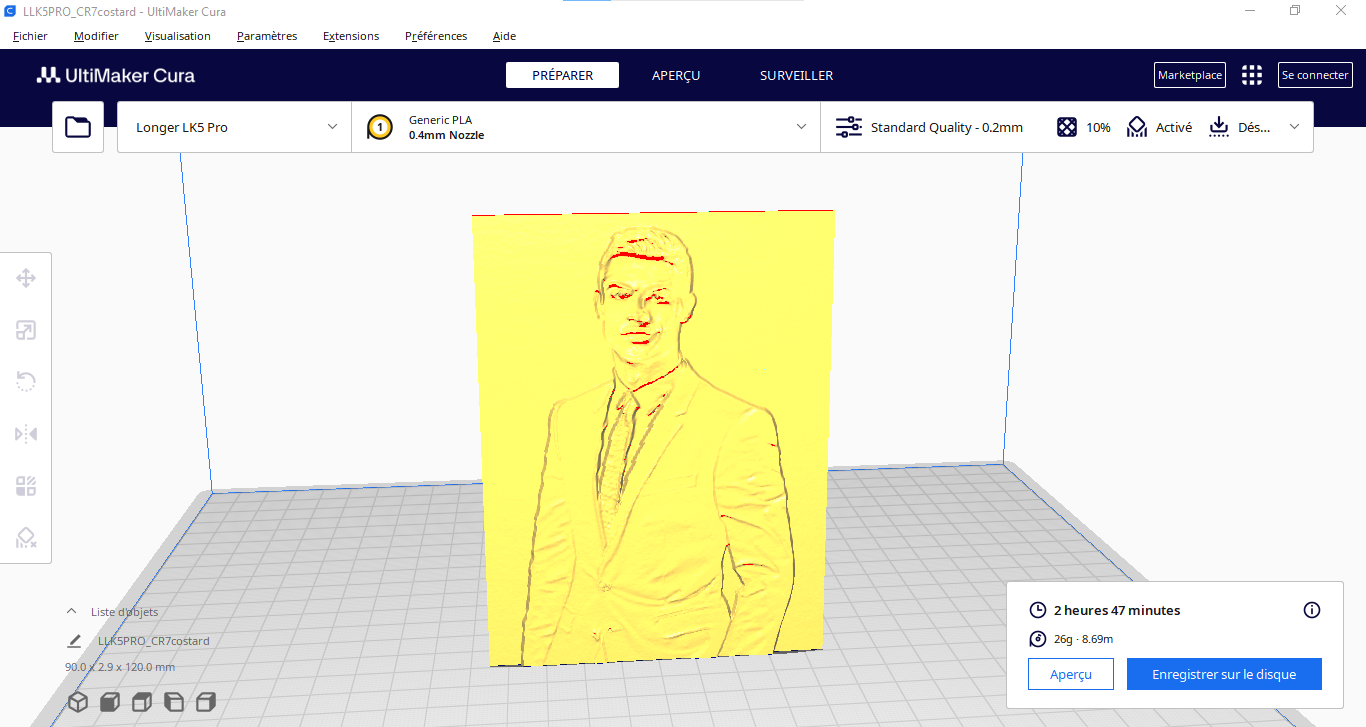The width and height of the screenshot is (1366, 727).
Task: Switch to the SURVEILLER stage tab
Action: 796,75
